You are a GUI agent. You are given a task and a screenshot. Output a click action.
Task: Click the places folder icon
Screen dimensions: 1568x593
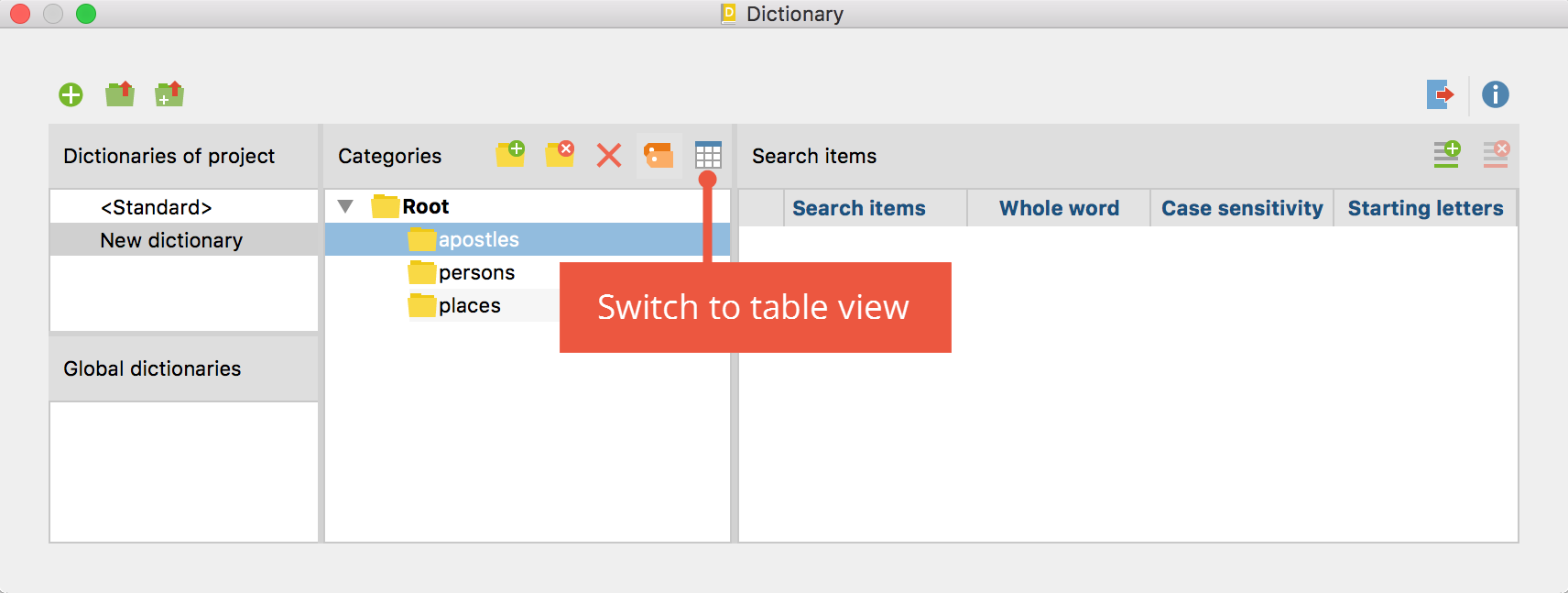[421, 305]
